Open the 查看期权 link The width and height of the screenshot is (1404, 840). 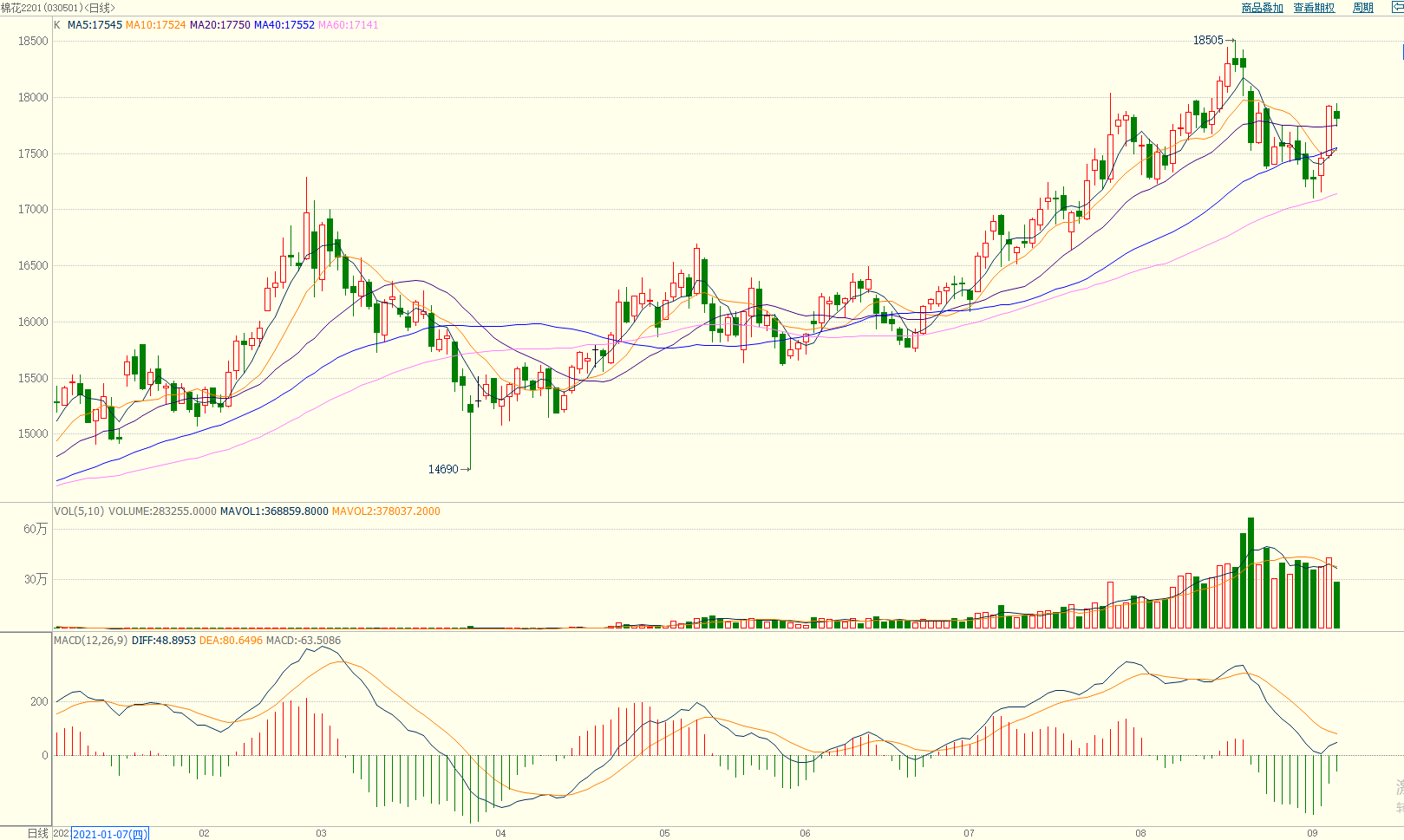(1314, 8)
